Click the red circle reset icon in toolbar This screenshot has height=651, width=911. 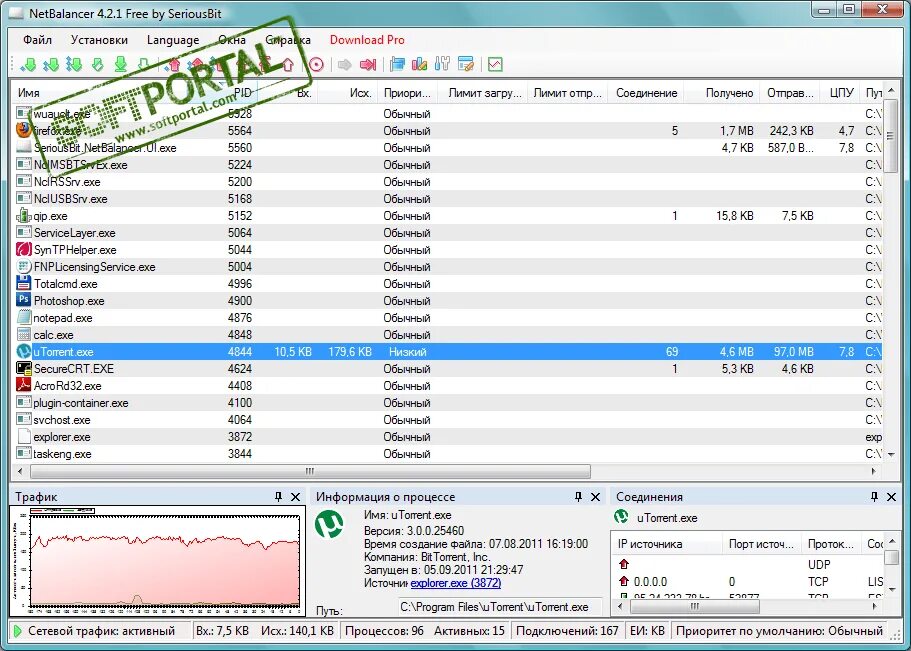[x=316, y=65]
